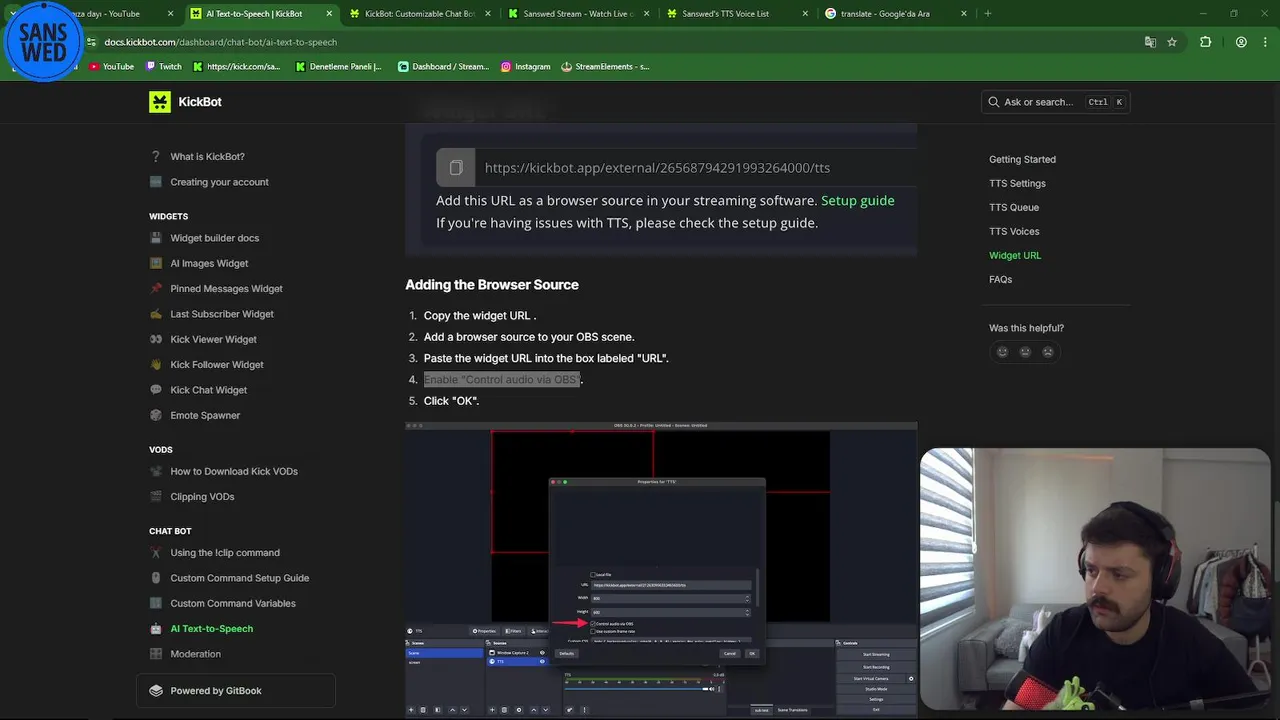Open Kick Viewer Widget page
This screenshot has height=720, width=1280.
coord(213,340)
